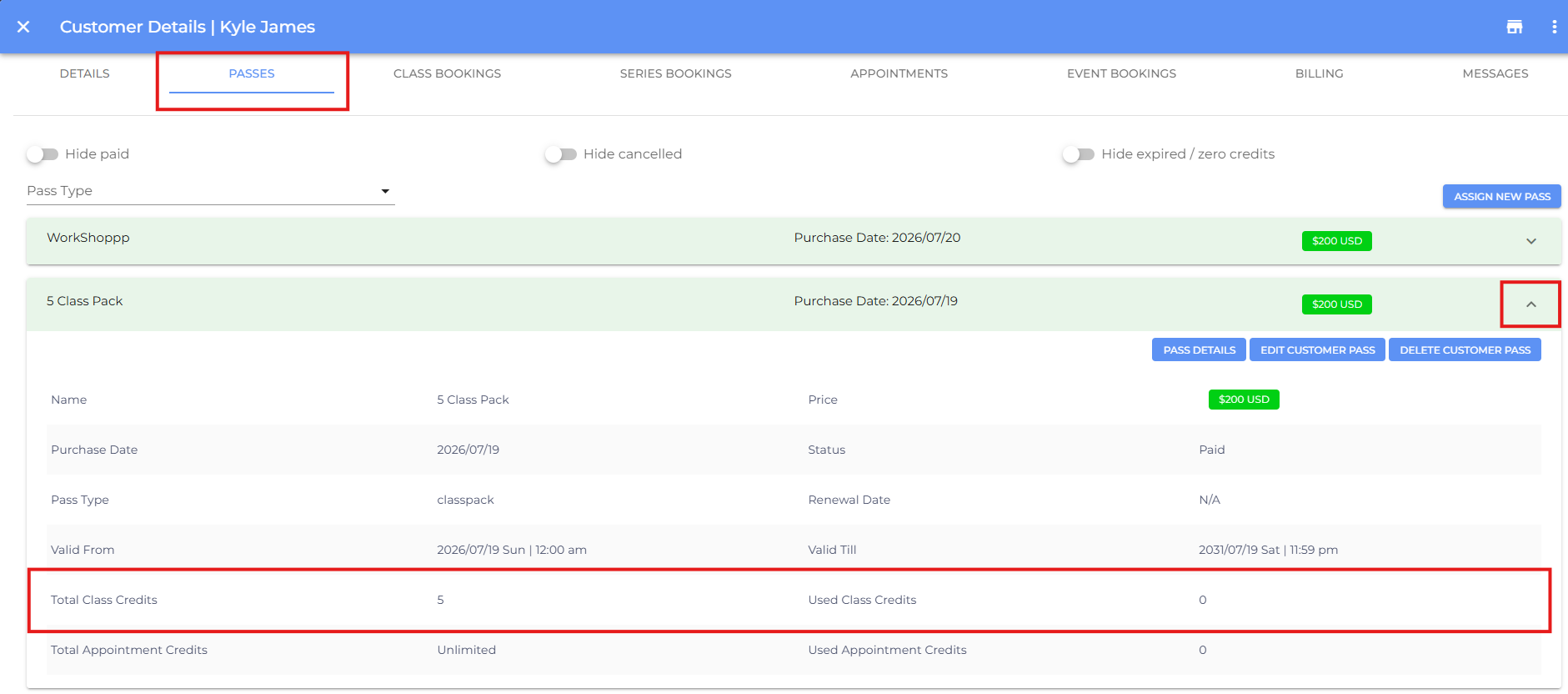
Task: Click 'Purchase Date: 2026/07/19' header text
Action: [875, 301]
